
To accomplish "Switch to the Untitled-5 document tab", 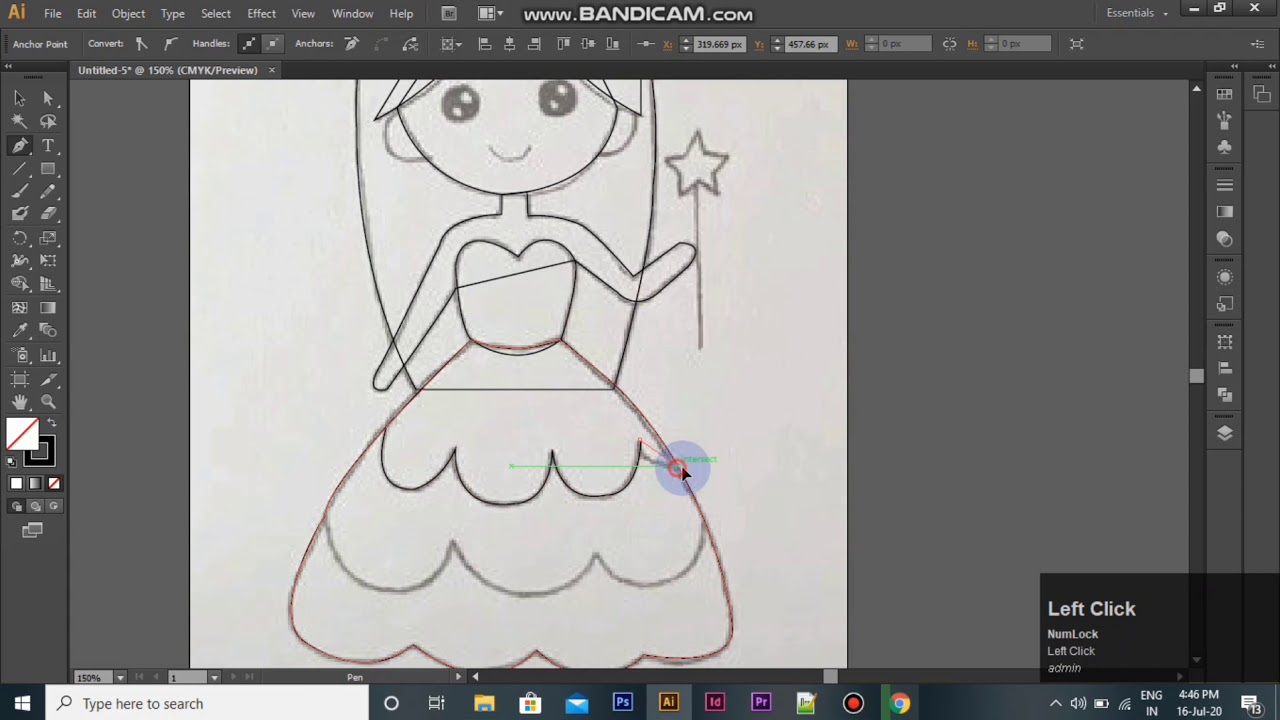I will click(168, 70).
